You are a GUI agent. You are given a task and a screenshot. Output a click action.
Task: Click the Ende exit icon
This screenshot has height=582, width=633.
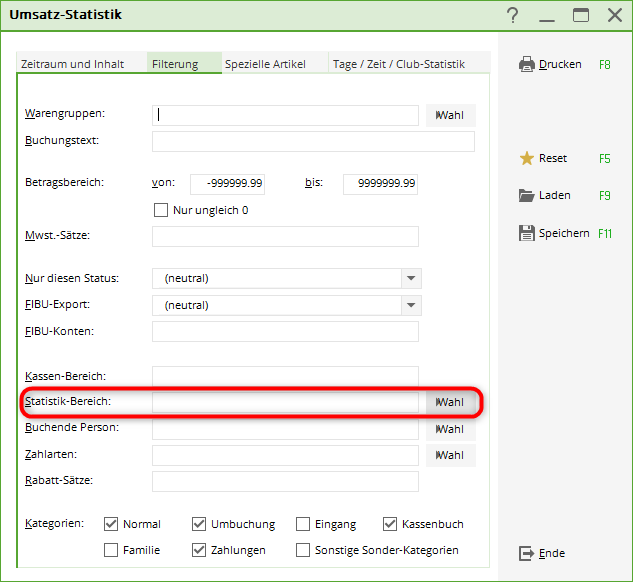click(x=527, y=553)
